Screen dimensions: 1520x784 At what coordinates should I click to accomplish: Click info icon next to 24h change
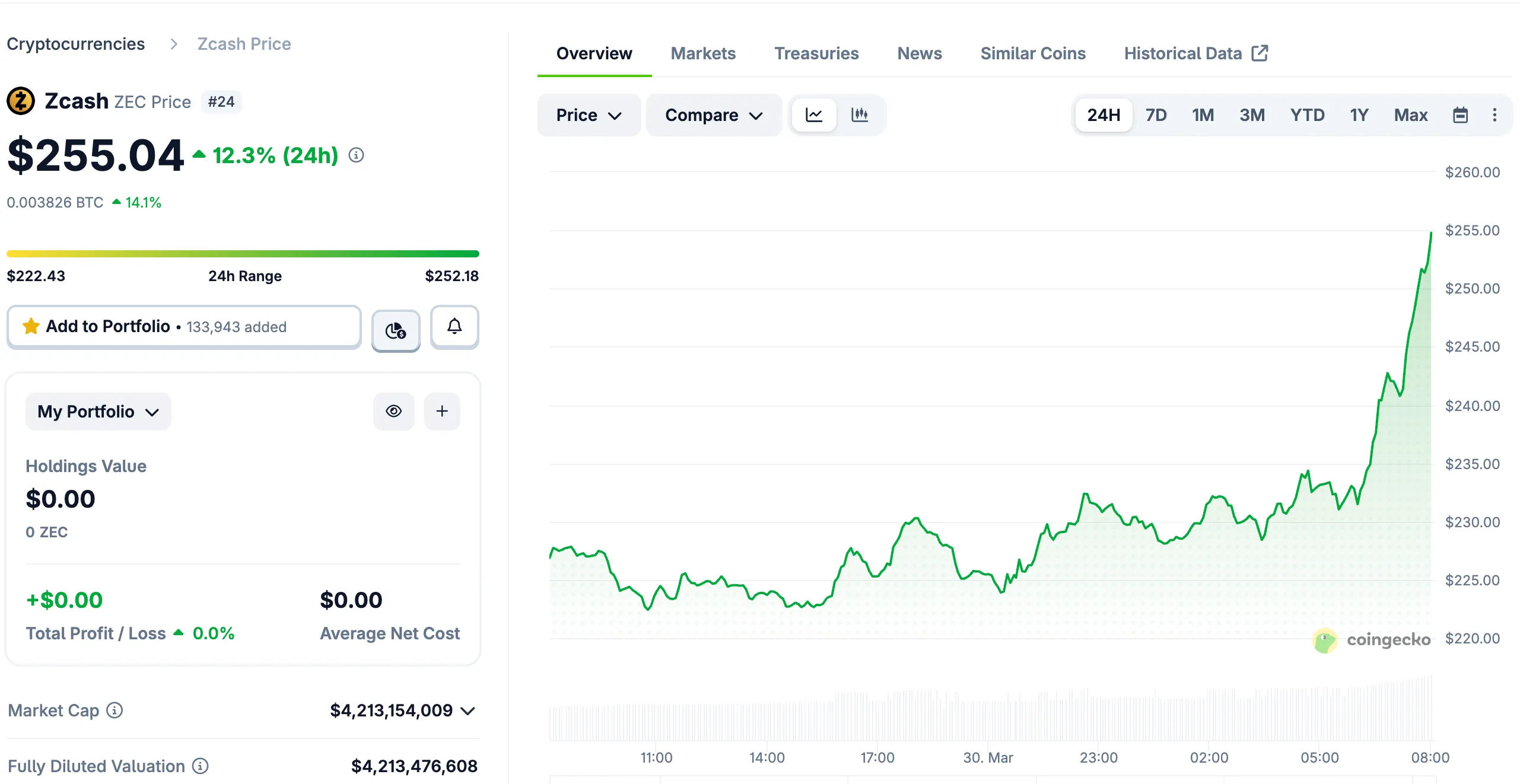click(356, 155)
